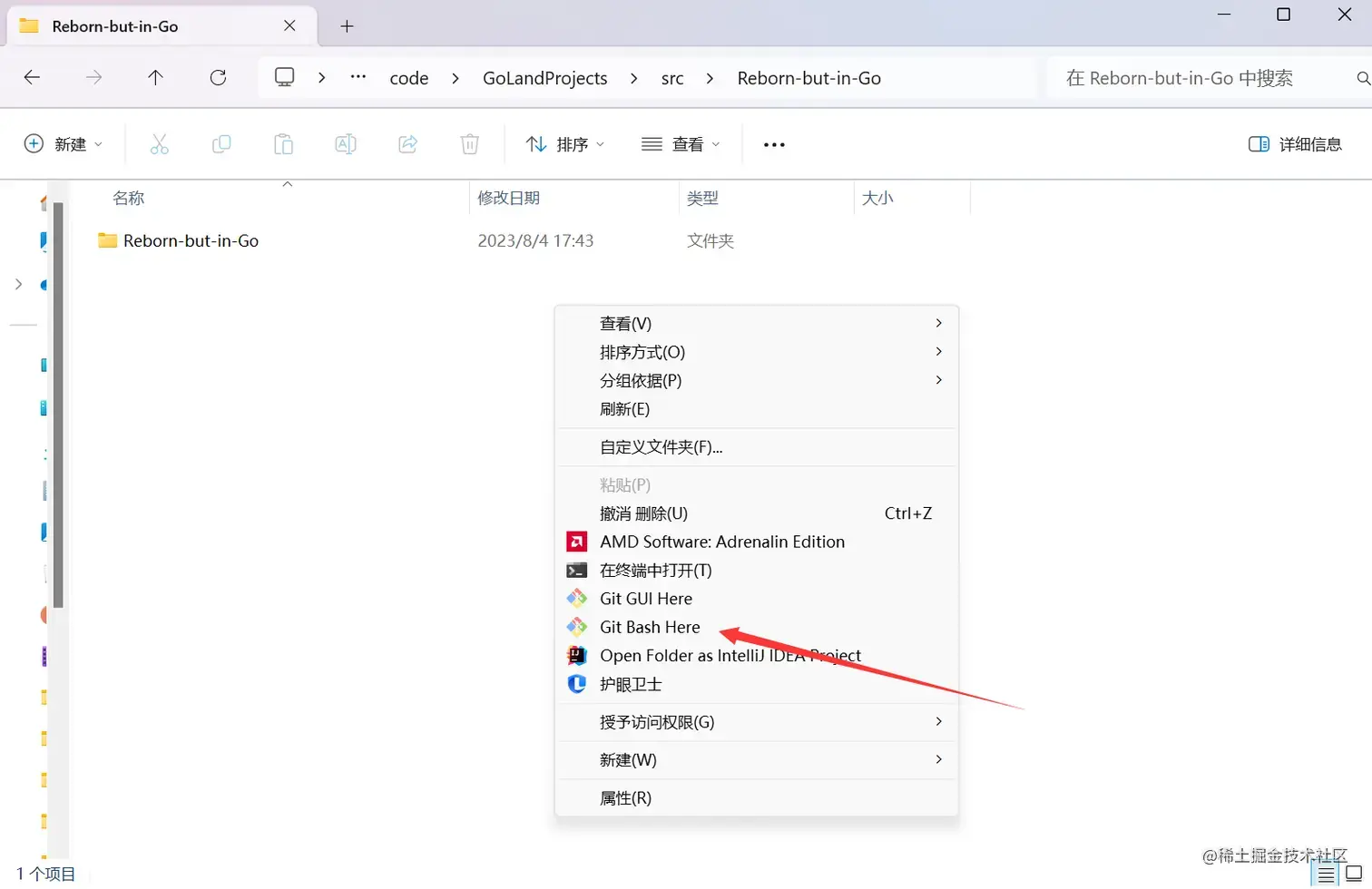Expand chevron after code breadcrumb
This screenshot has width=1372, height=889.
[x=456, y=78]
